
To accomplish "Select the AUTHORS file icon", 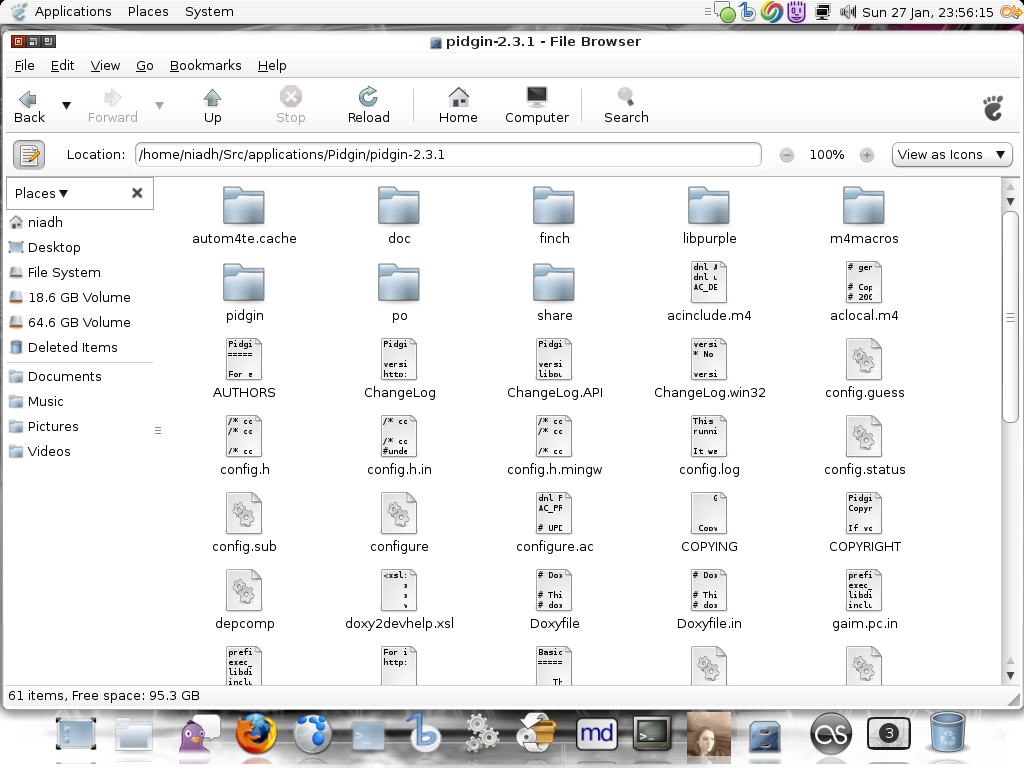I will 244,359.
